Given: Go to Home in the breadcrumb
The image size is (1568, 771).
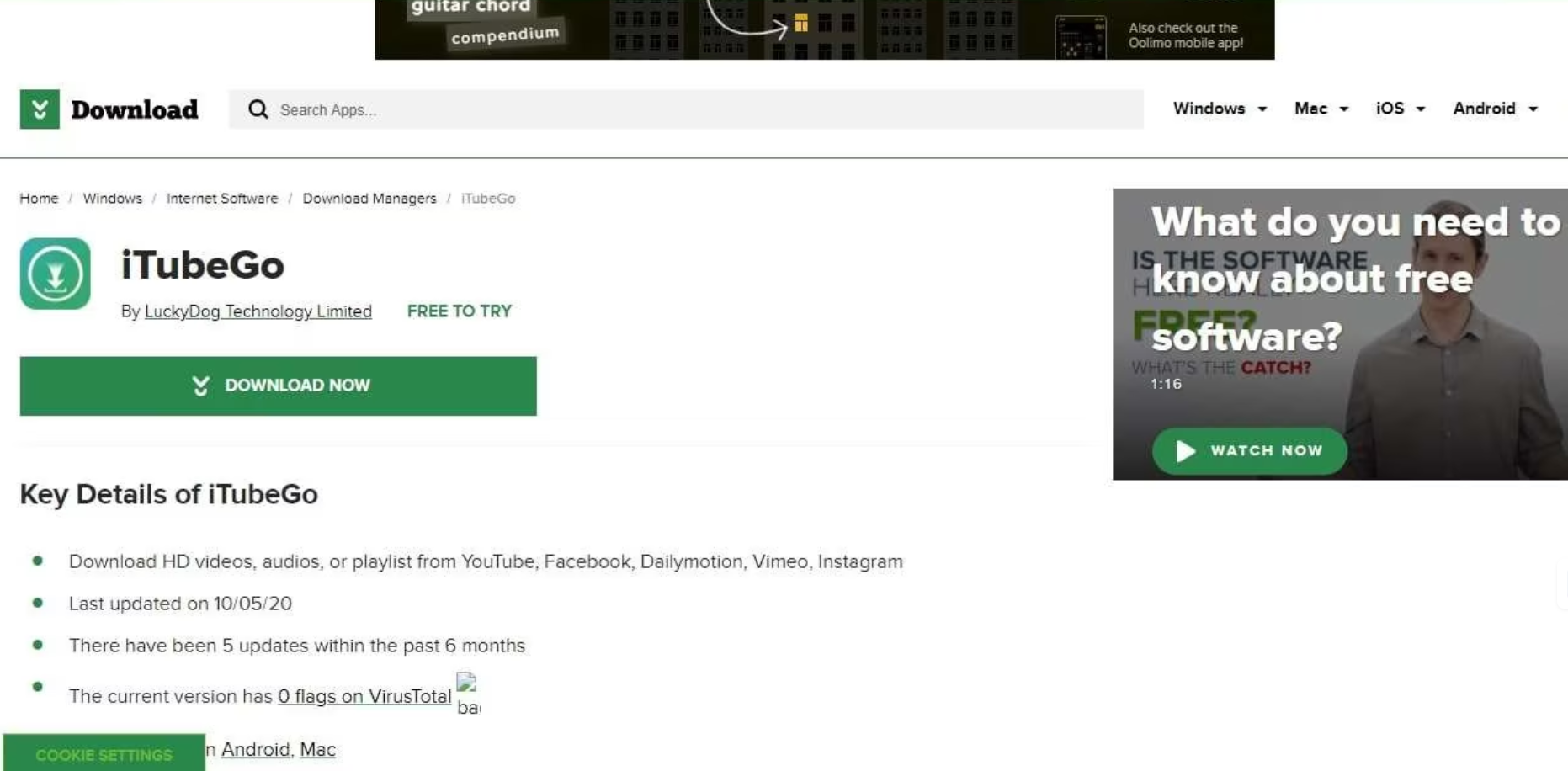Looking at the screenshot, I should coord(39,199).
